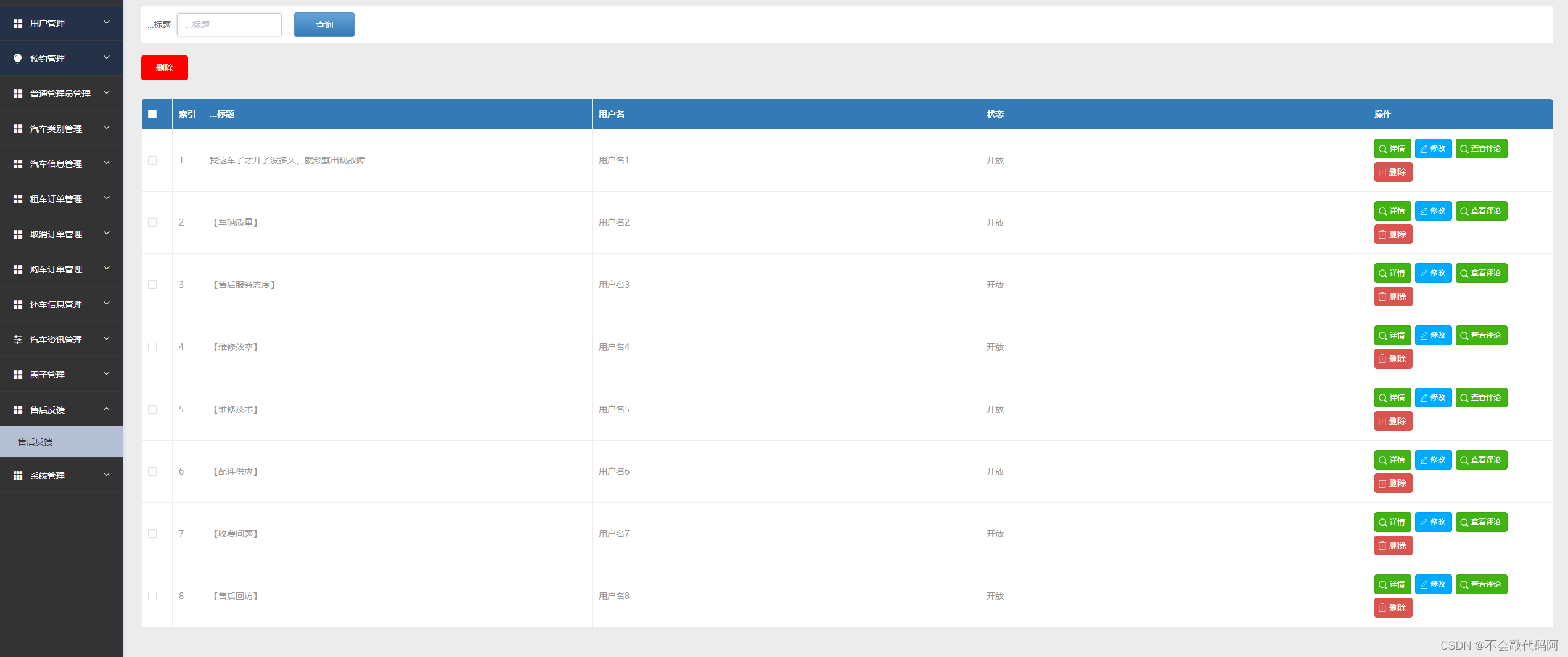Open 圈子管理 menu item
The width and height of the screenshot is (1568, 657).
point(61,375)
